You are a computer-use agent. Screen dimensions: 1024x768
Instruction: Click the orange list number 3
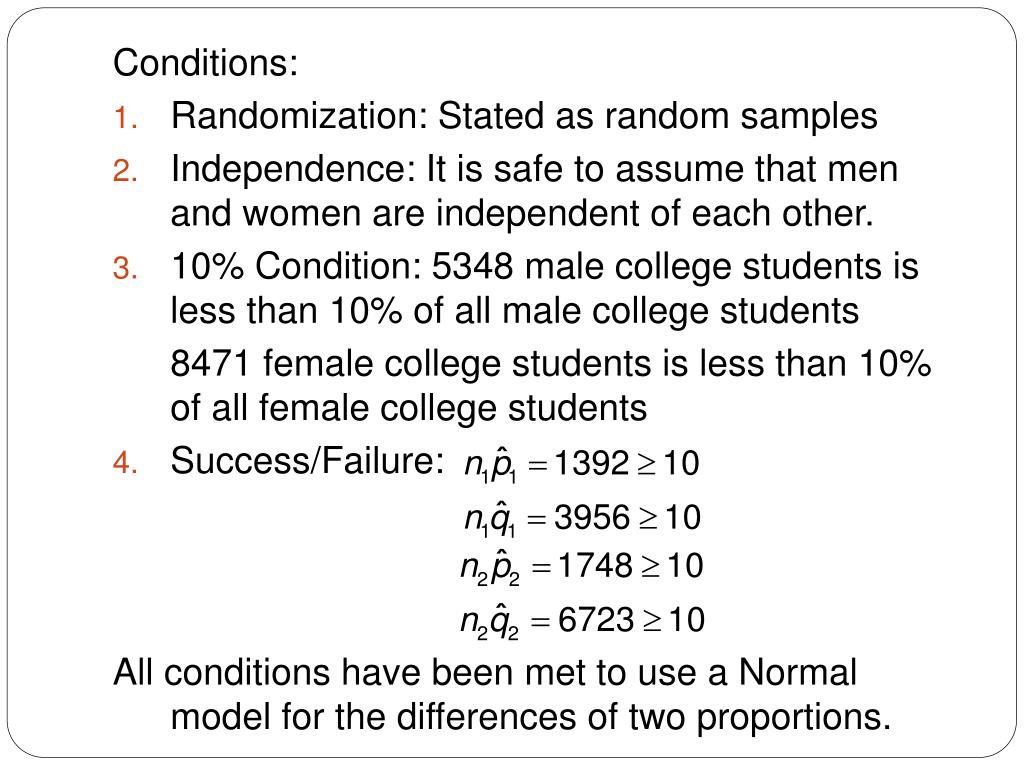(x=125, y=269)
